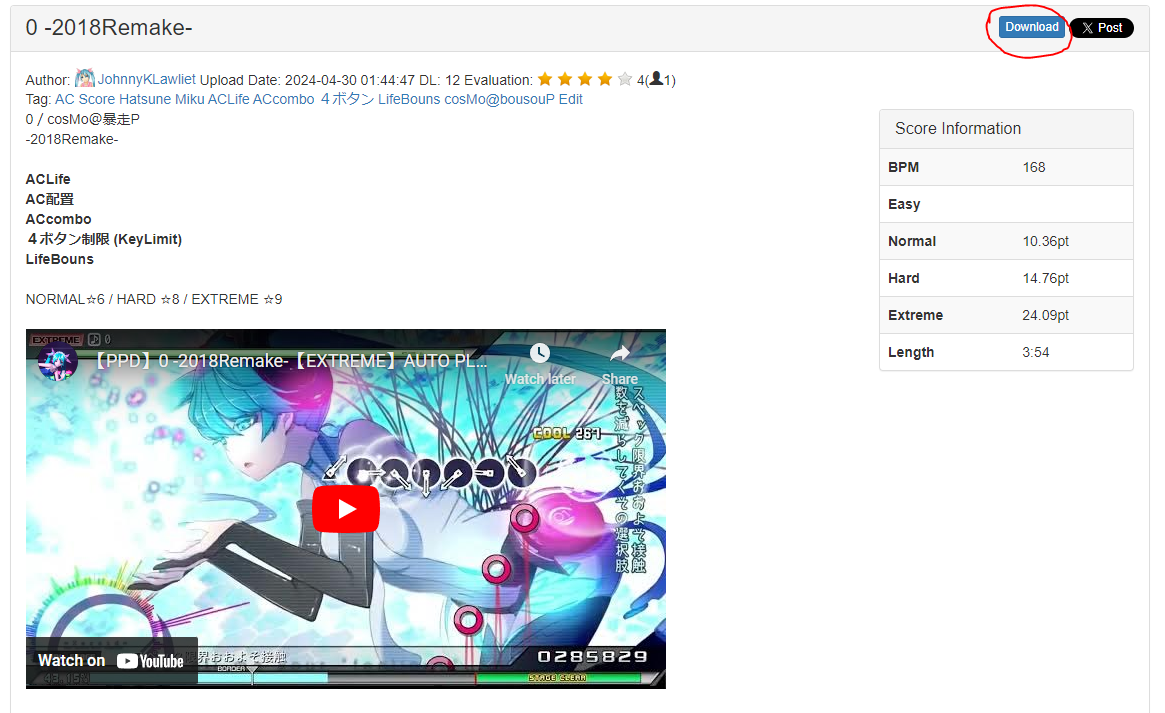
Task: Rate with the first gold star
Action: point(545,79)
